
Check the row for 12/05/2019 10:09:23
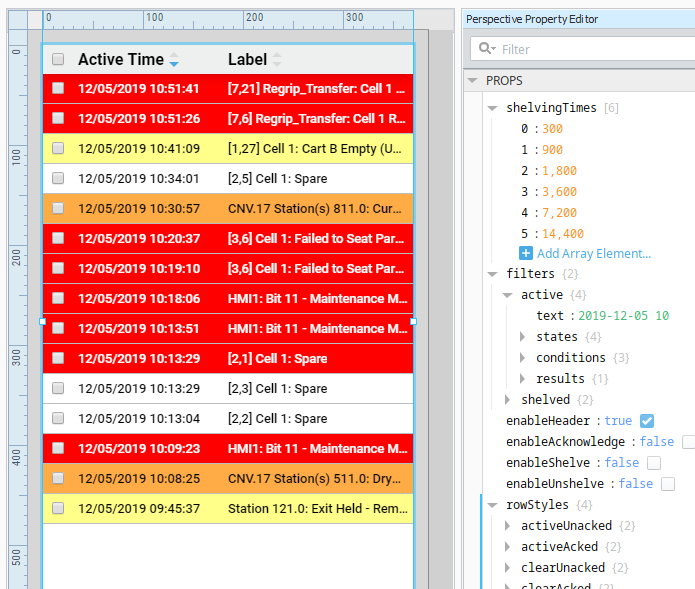click(58, 448)
